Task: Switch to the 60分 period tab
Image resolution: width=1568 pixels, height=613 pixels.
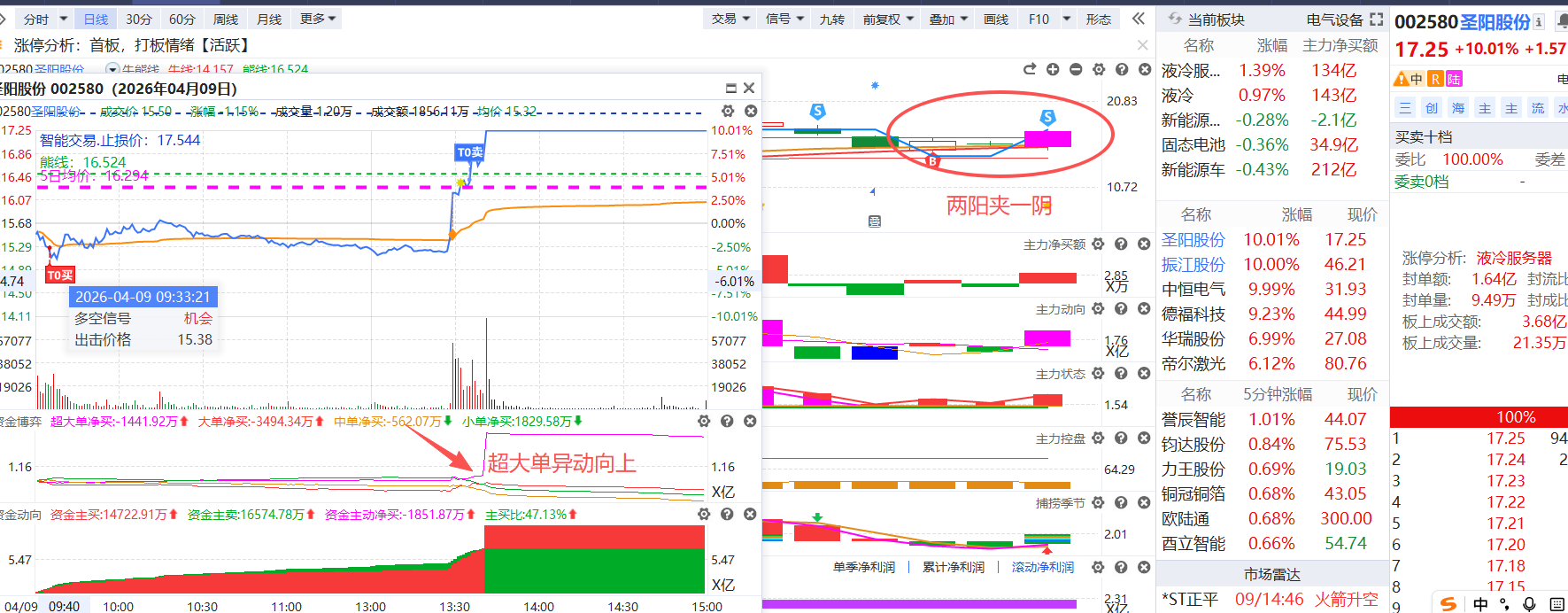Action: [x=182, y=19]
